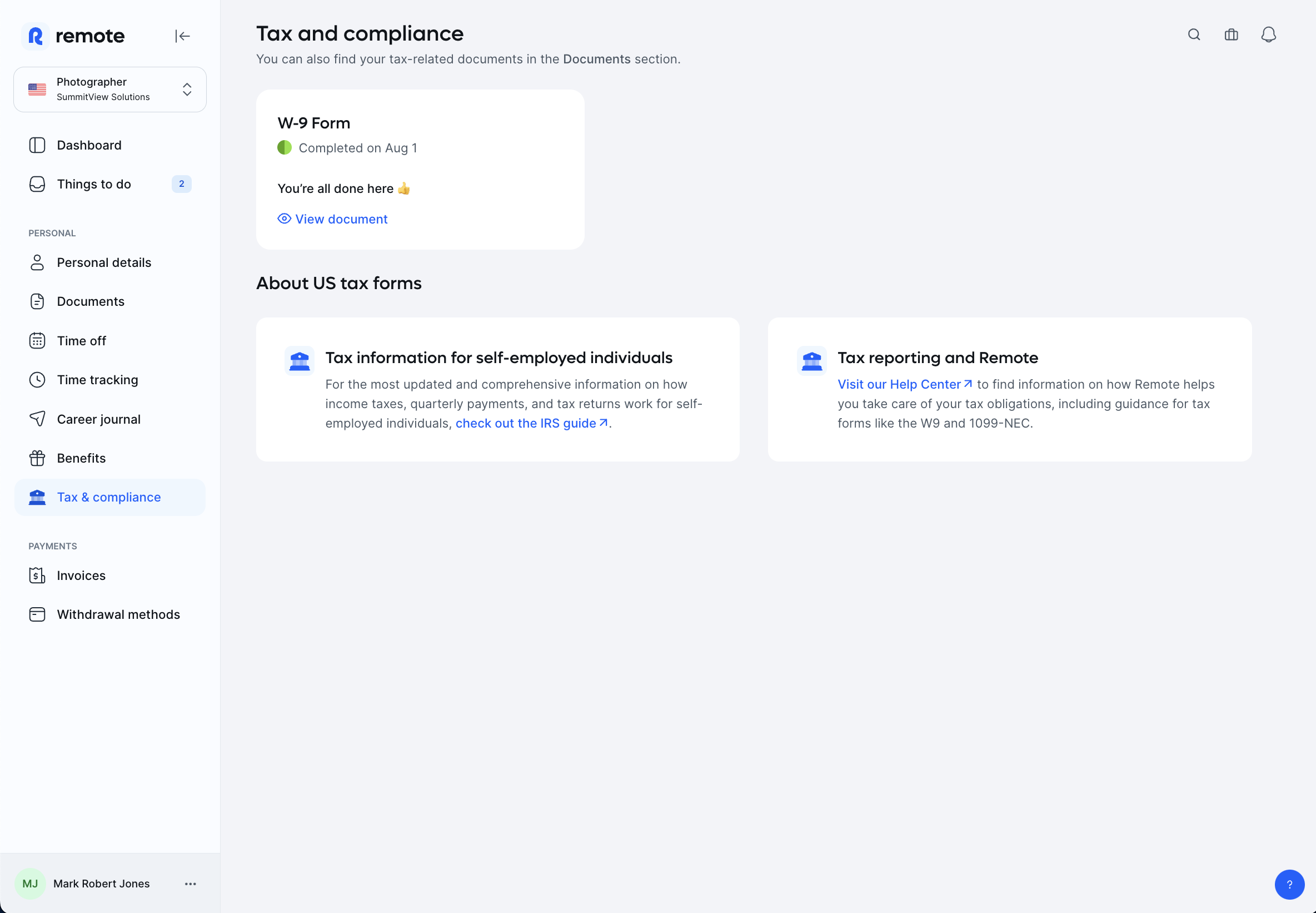This screenshot has width=1316, height=913.
Task: Click the Things to do count badge
Action: pos(181,184)
